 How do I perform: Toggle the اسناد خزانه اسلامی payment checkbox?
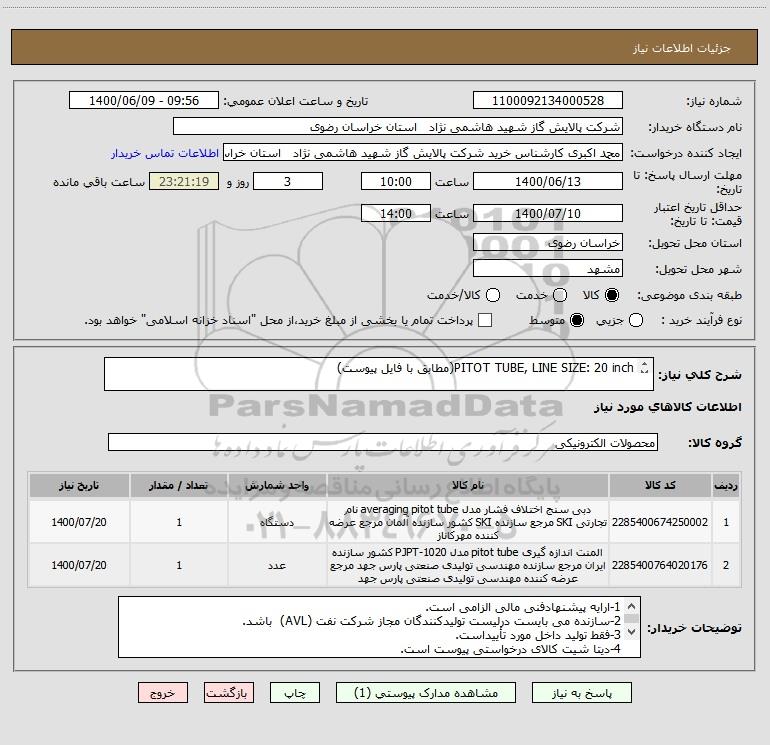485,320
